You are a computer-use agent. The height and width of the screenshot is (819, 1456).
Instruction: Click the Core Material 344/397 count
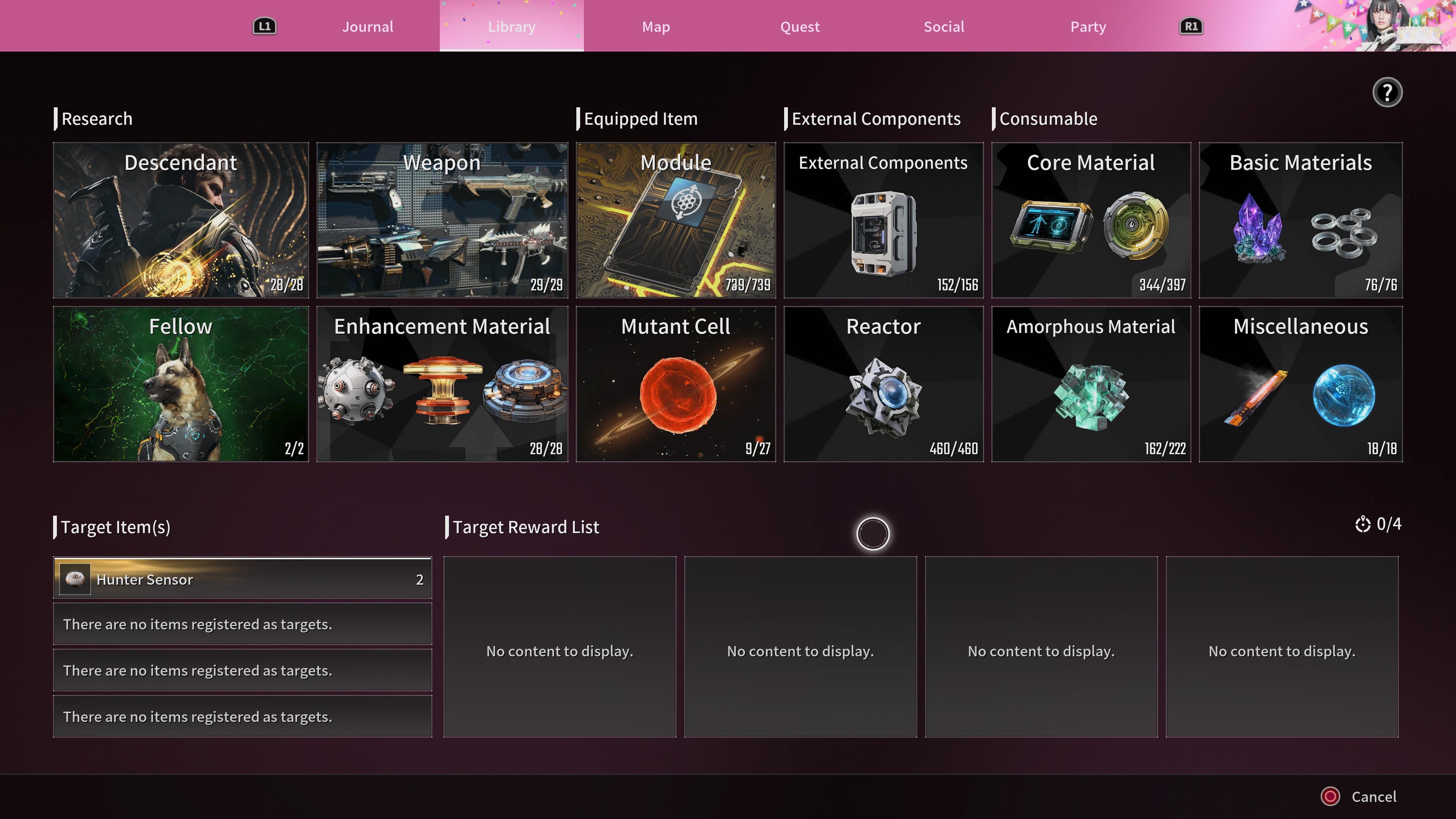[1162, 284]
